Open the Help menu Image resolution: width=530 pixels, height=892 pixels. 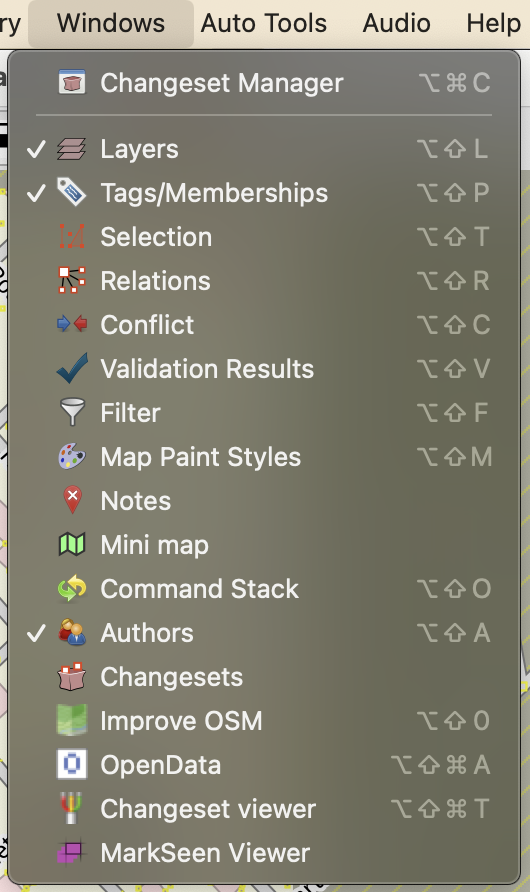(494, 23)
